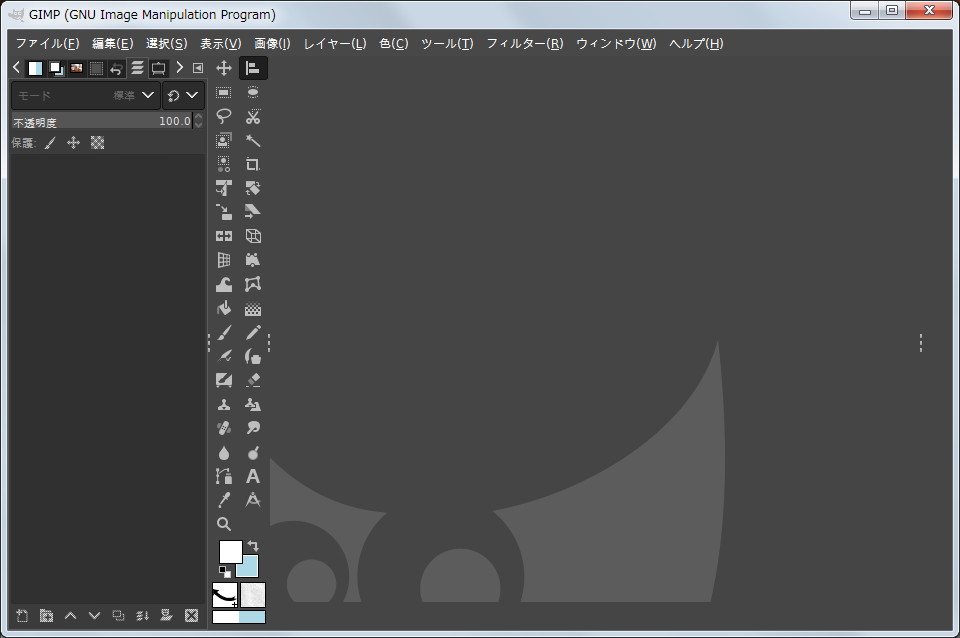Switch to the Undo History dock tab

tap(116, 68)
